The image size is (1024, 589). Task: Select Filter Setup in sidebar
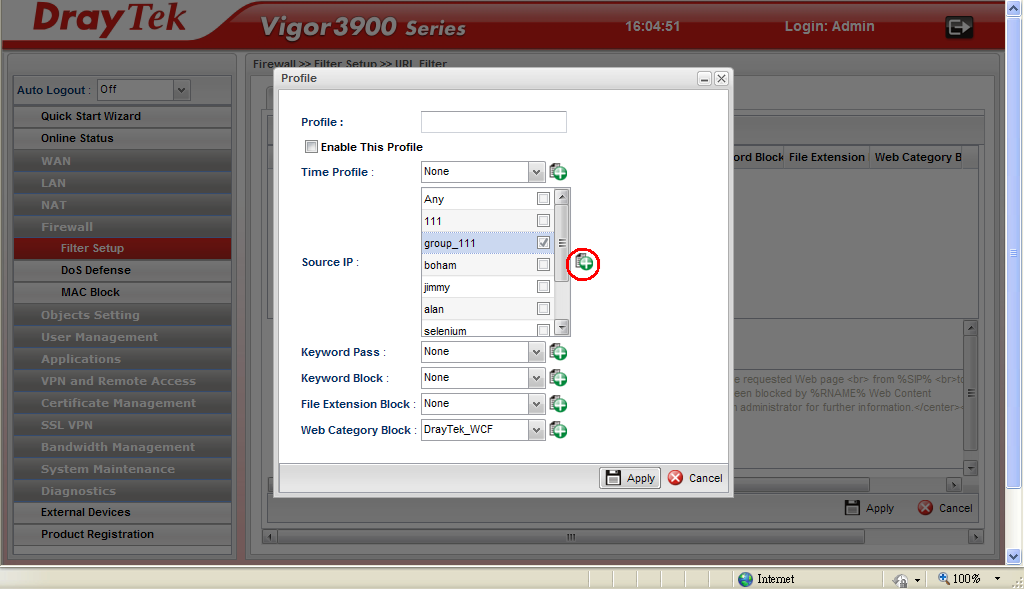pos(122,248)
